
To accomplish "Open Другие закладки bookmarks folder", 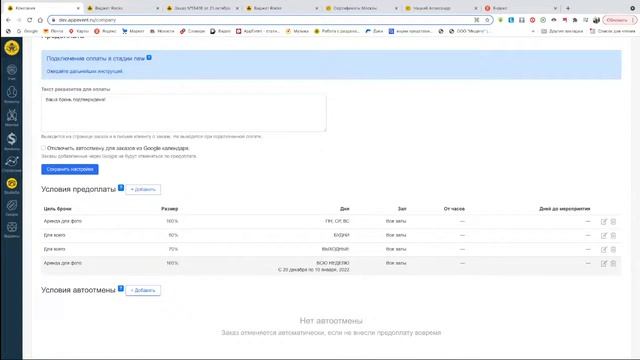I will pos(562,31).
